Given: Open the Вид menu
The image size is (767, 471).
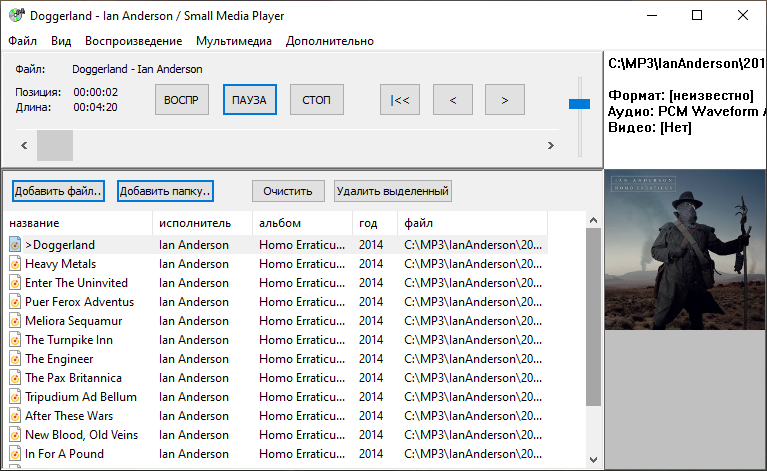Looking at the screenshot, I should (61, 41).
